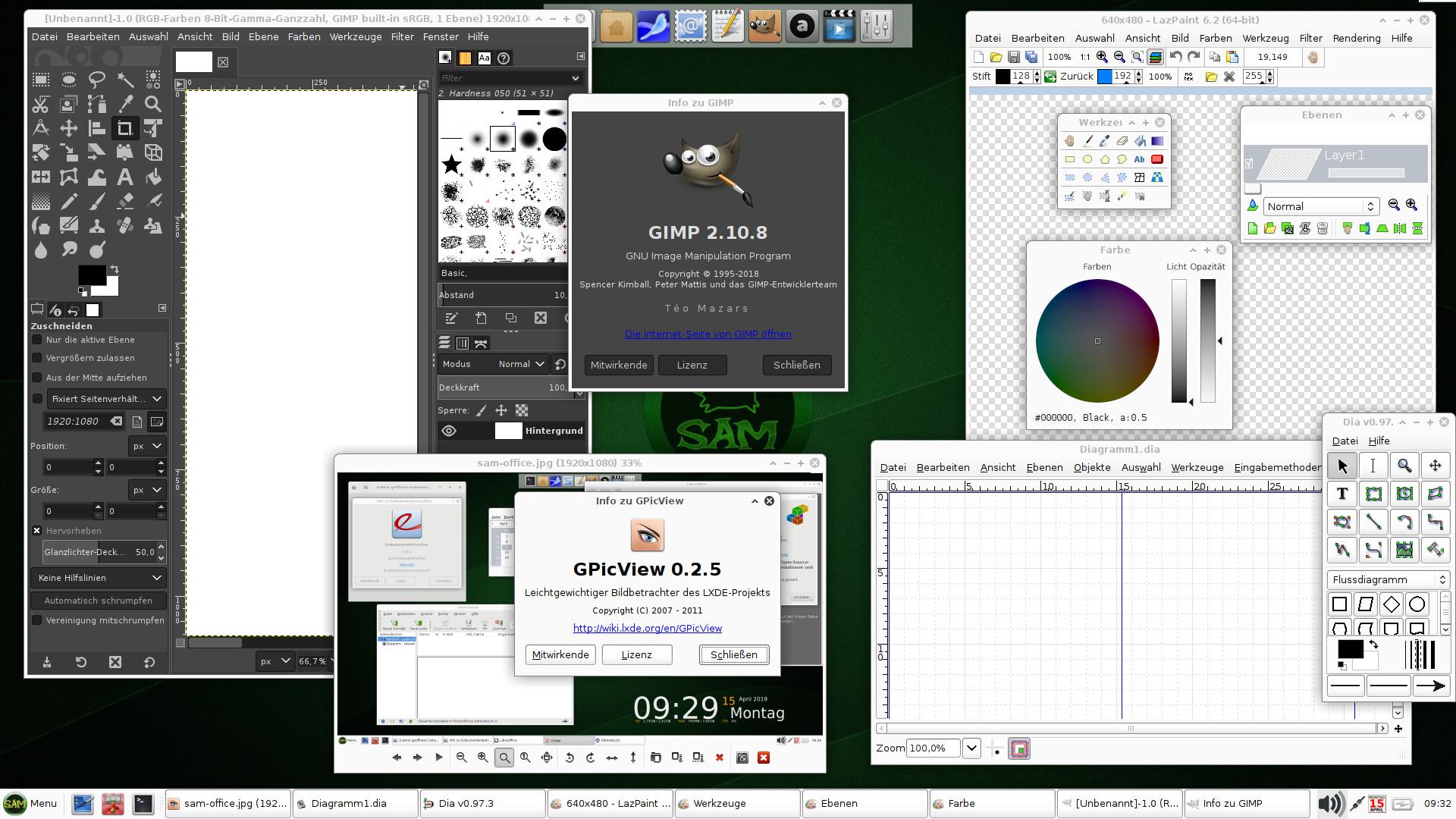
Task: Click the LazPaint color wheel
Action: coord(1097,340)
